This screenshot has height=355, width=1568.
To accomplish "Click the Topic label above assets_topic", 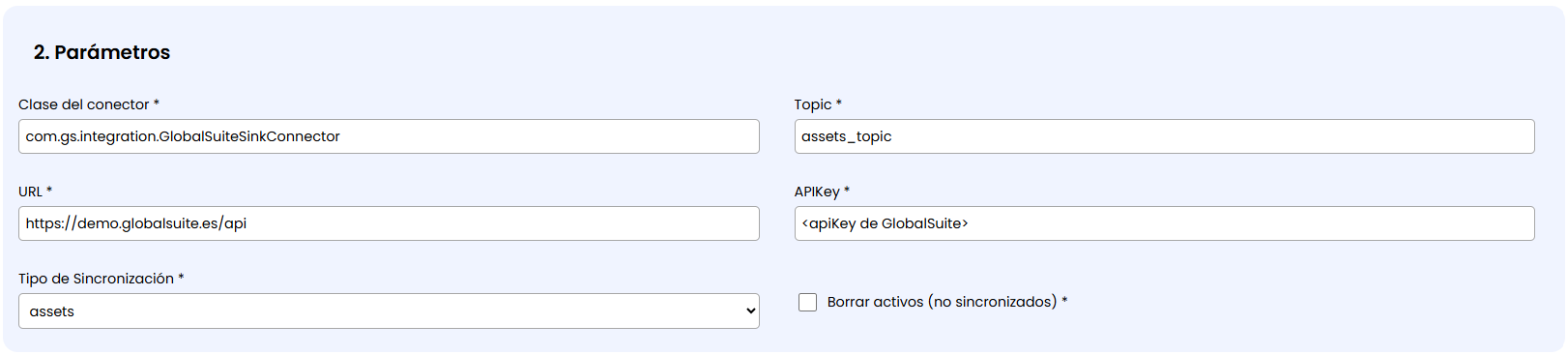I will click(x=813, y=104).
